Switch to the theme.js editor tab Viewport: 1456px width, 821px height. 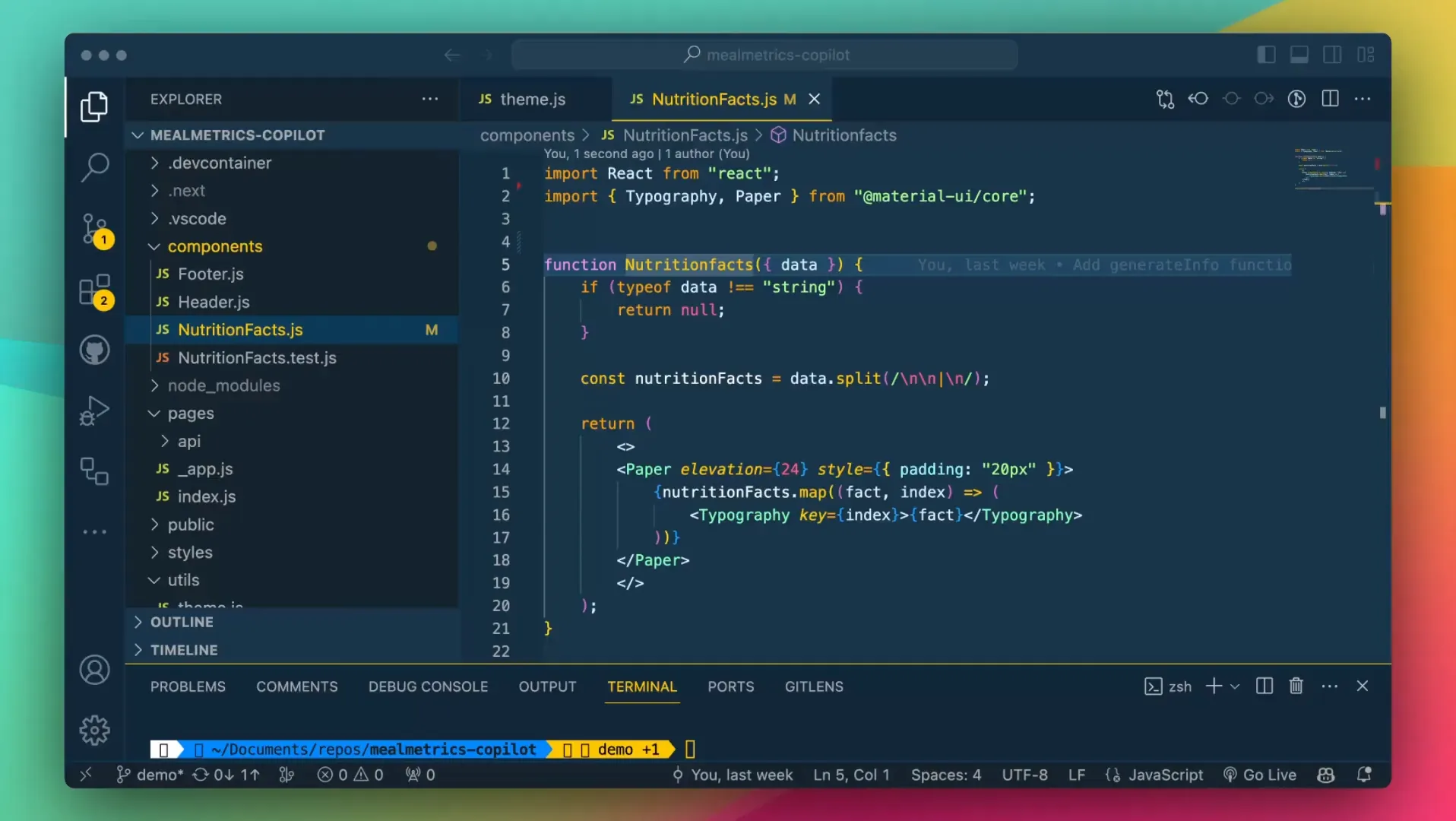pos(535,99)
